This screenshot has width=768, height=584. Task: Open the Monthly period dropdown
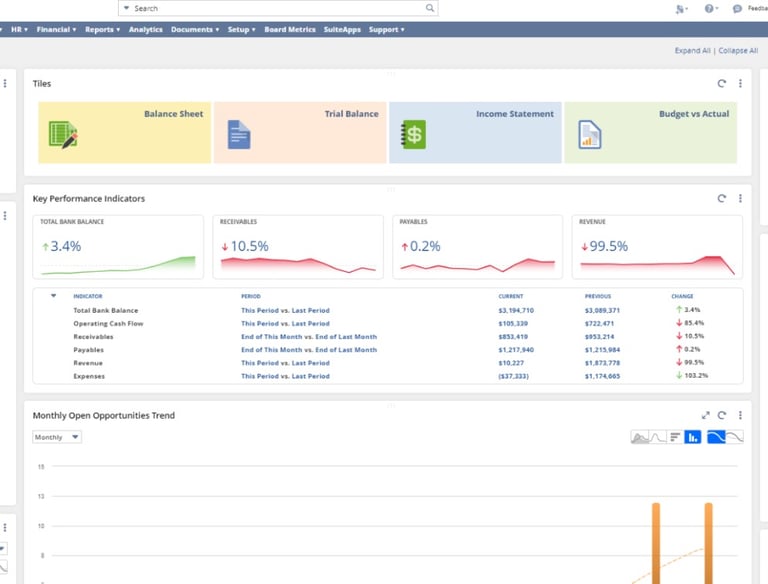(57, 437)
